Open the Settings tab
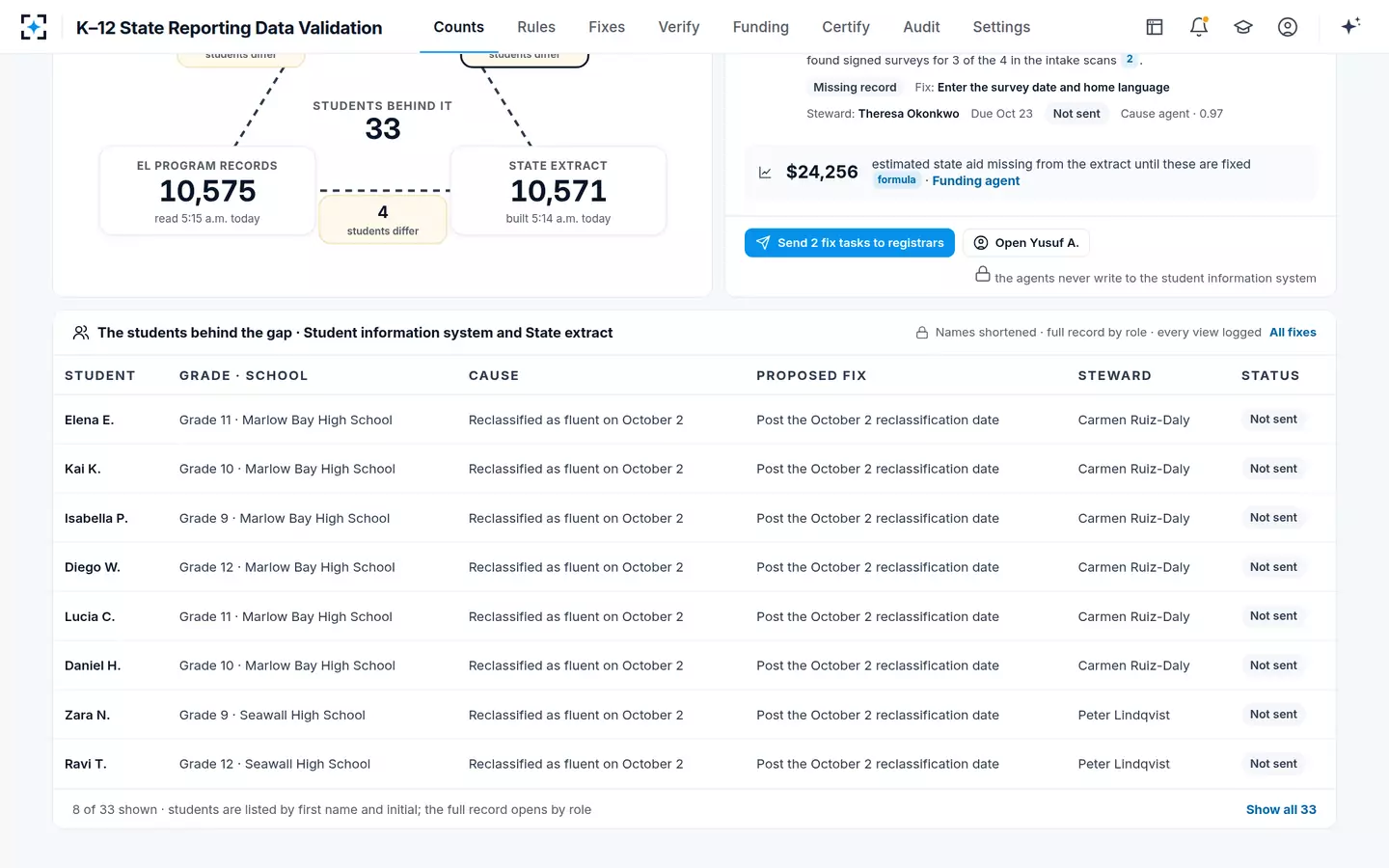 tap(1001, 27)
